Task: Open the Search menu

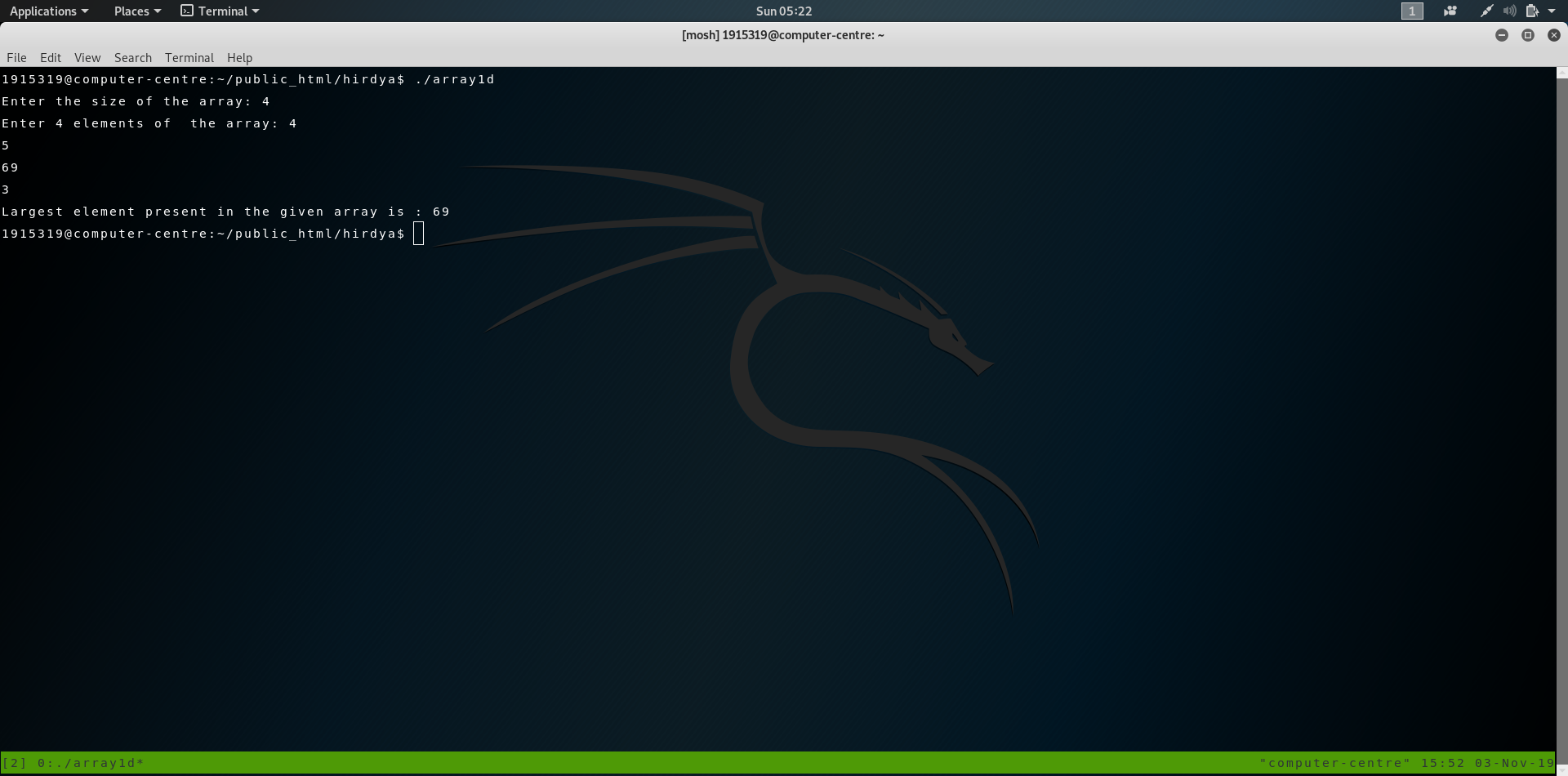Action: [133, 58]
